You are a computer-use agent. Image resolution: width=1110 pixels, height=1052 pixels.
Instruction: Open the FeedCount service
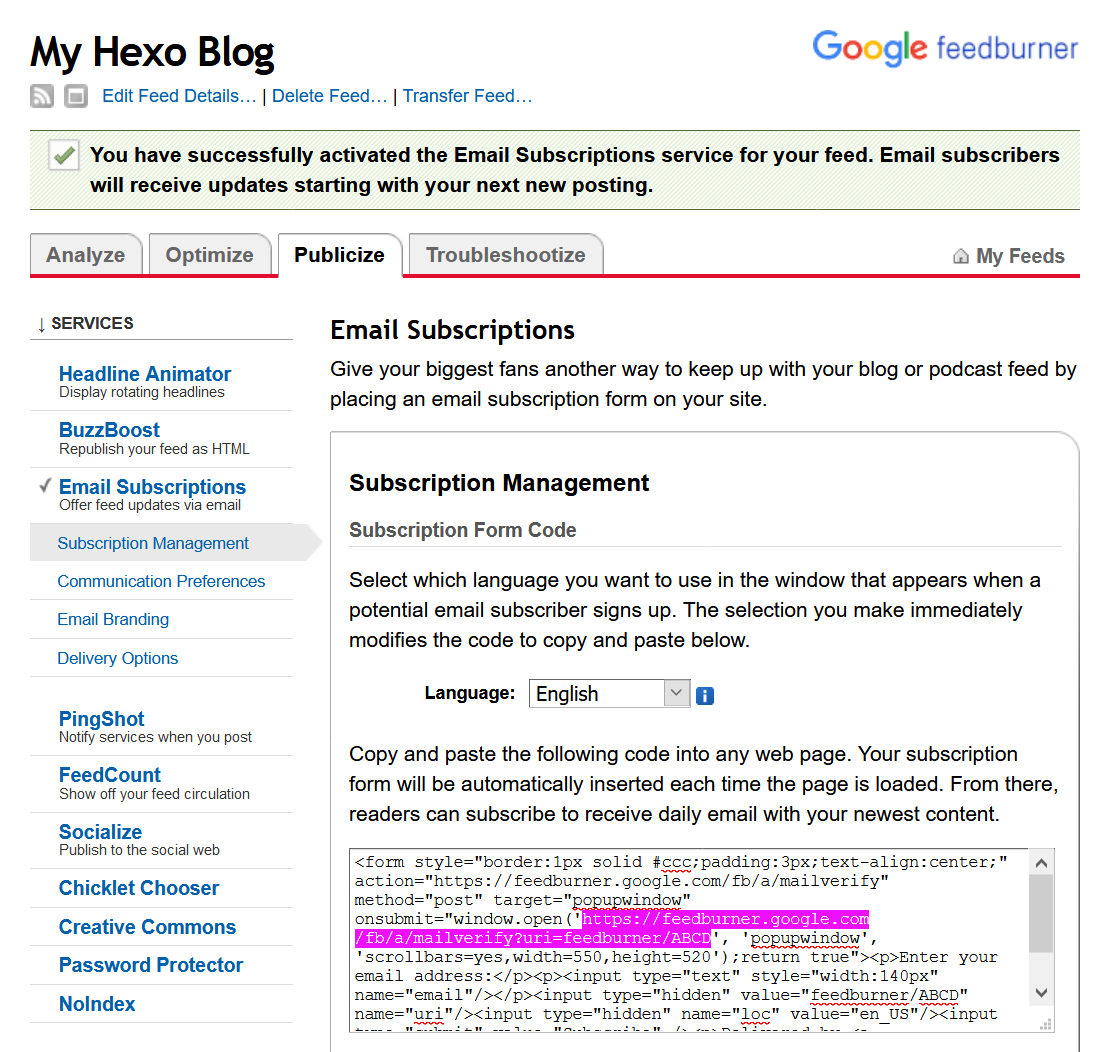(110, 774)
